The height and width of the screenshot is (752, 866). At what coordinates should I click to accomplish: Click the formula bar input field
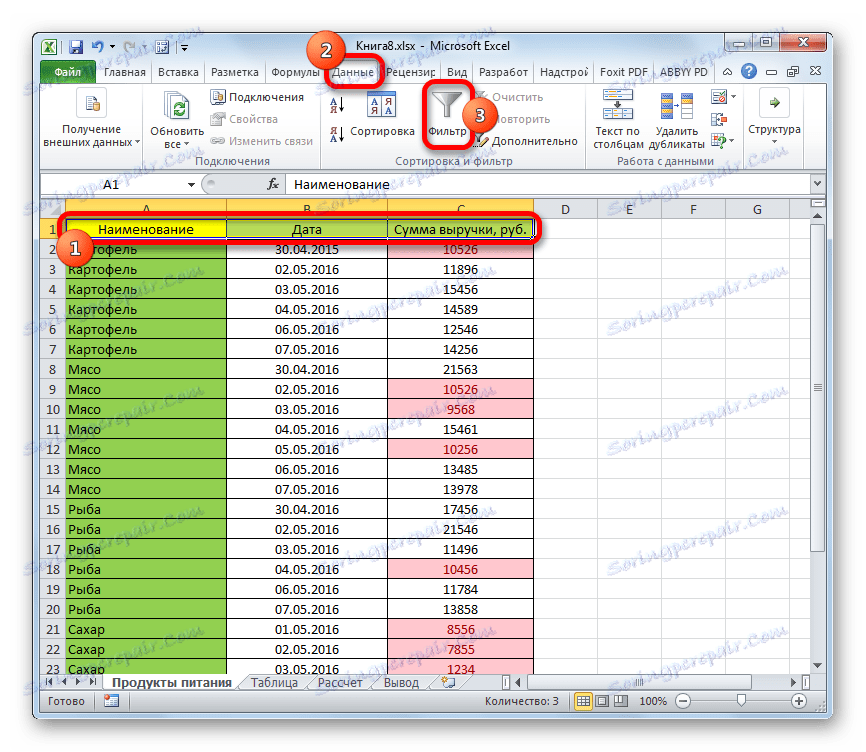pos(548,184)
